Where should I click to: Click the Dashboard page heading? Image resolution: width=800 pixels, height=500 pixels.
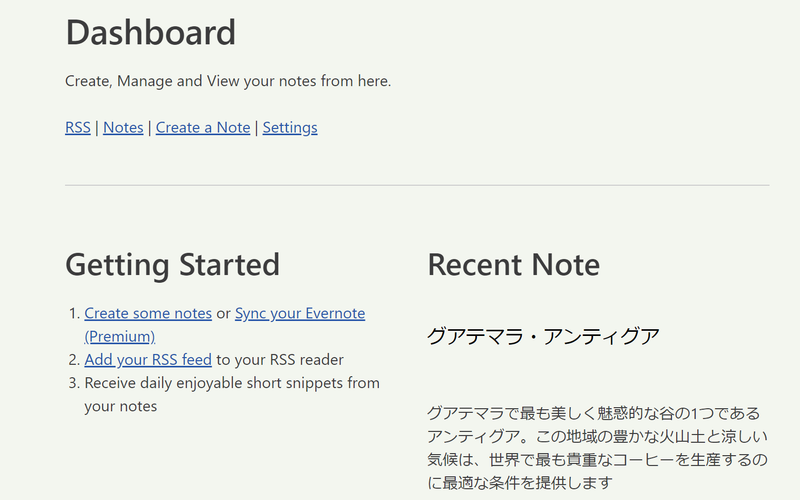pos(150,33)
